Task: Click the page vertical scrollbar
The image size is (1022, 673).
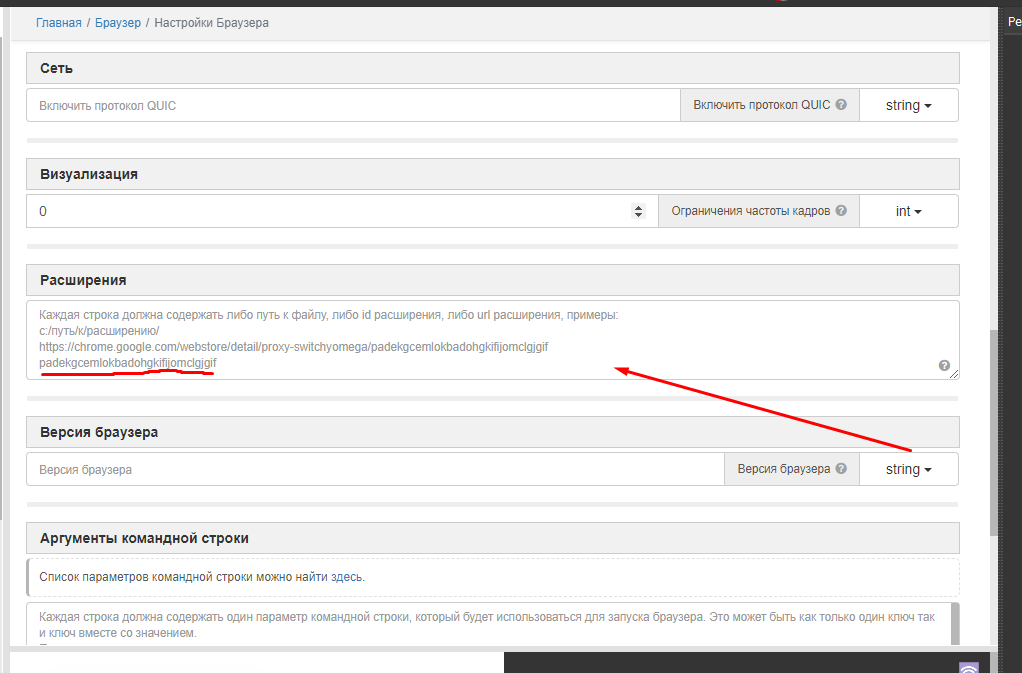Action: 993,430
